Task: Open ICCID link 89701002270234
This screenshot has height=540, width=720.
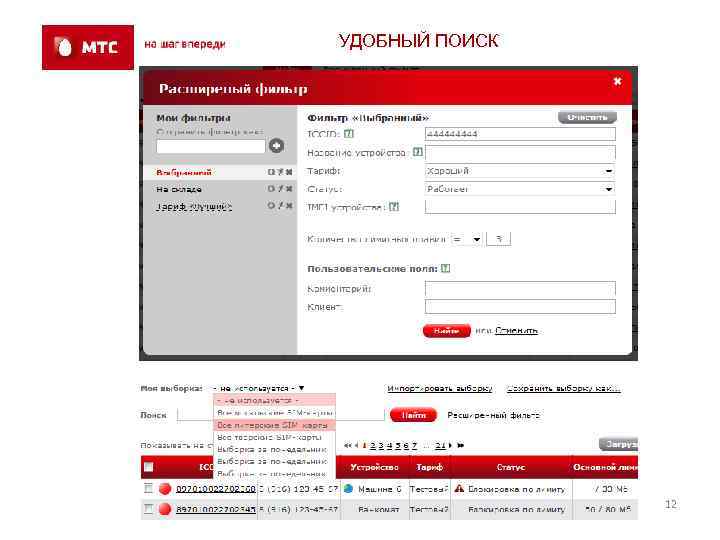Action: click(x=216, y=509)
